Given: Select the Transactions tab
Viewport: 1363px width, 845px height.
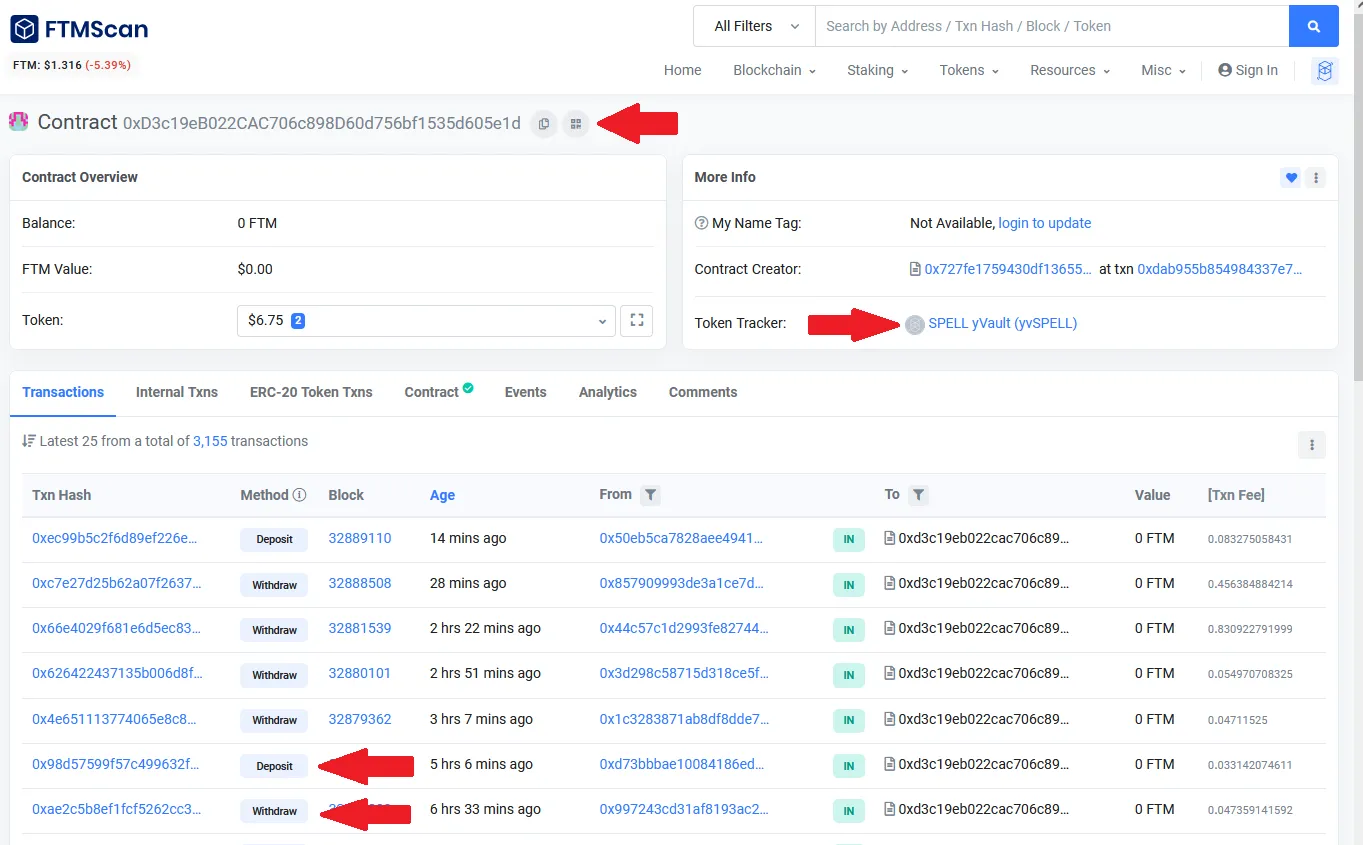Looking at the screenshot, I should click(63, 392).
